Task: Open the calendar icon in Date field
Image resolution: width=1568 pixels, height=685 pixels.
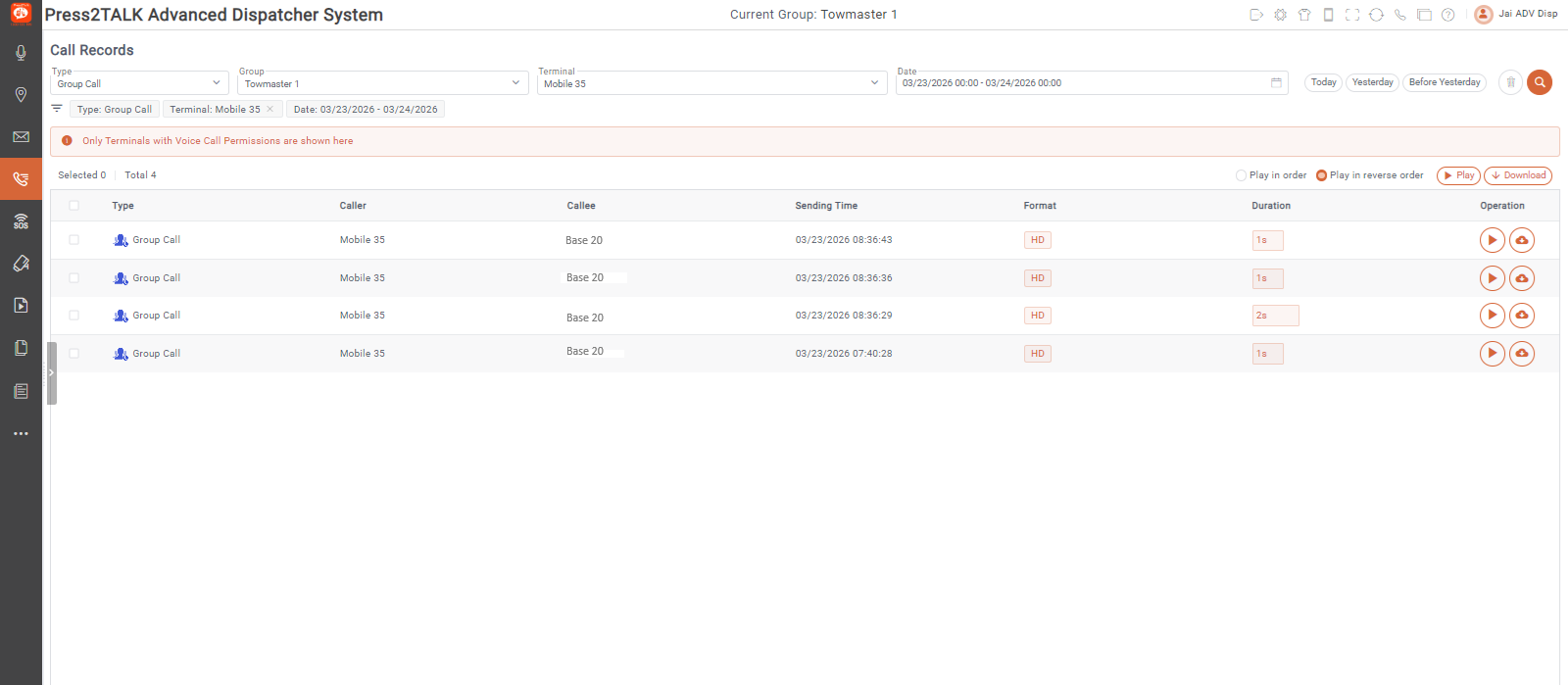Action: 1276,83
